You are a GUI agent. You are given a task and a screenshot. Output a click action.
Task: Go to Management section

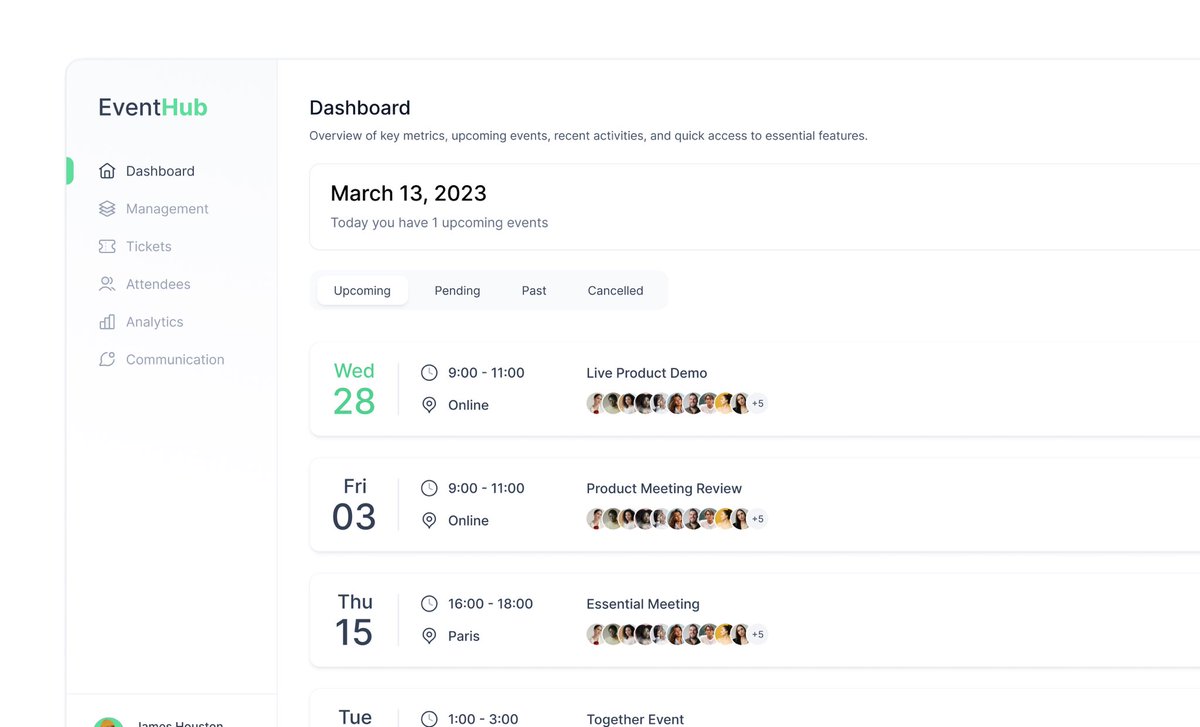pos(167,209)
